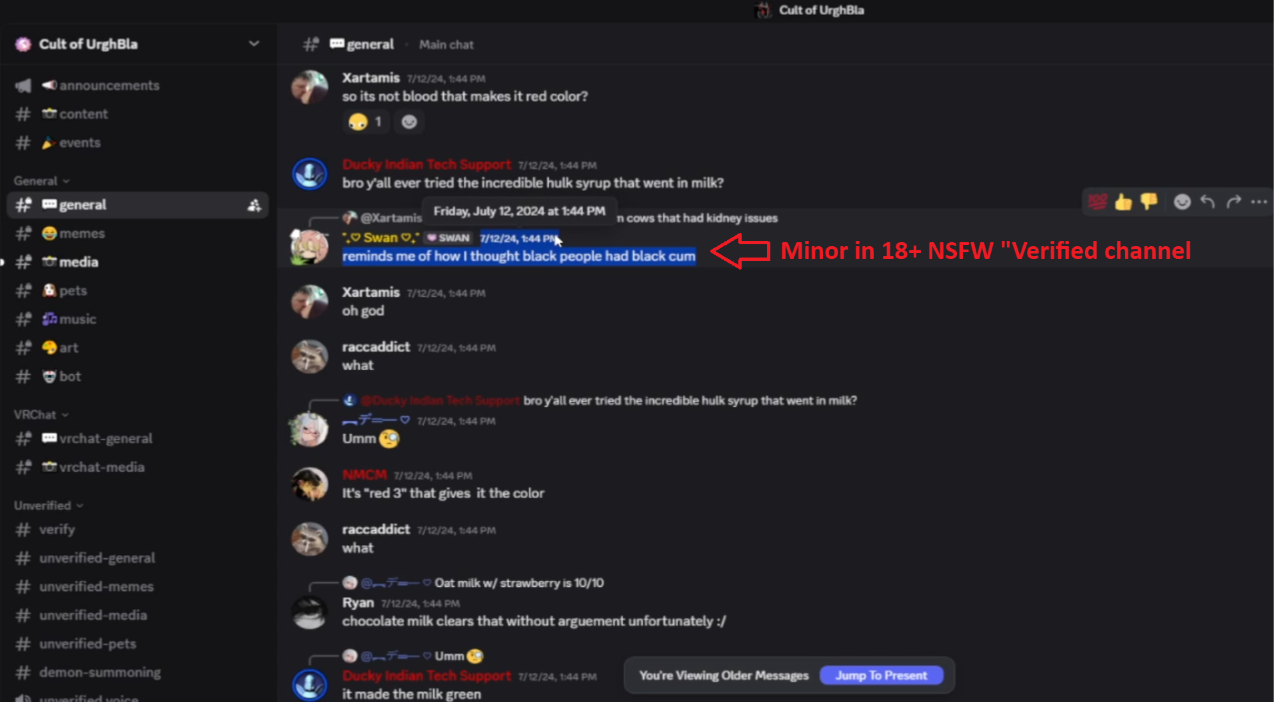Click the Ducky Indian Tech Support username
This screenshot has width=1275, height=702.
coord(426,164)
